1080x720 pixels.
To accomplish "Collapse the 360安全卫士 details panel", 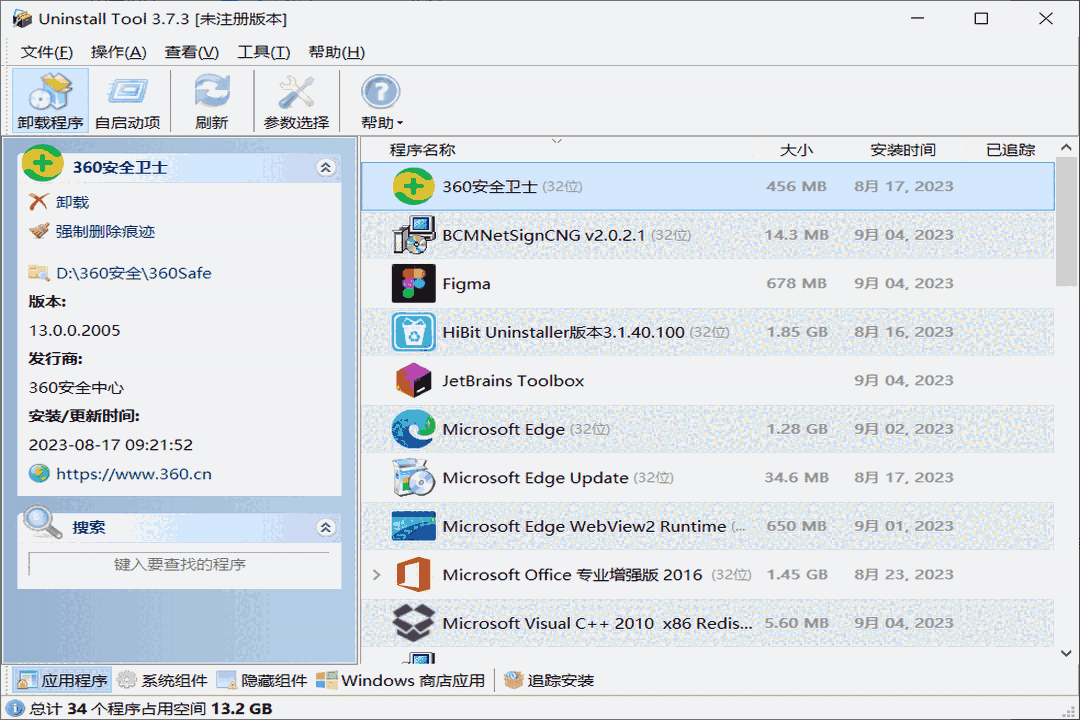I will 326,167.
